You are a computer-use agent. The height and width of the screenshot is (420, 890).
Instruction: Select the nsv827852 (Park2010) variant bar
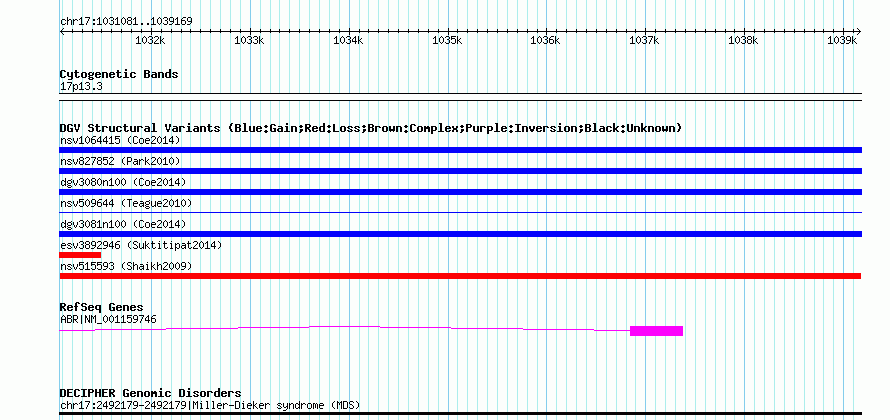tap(460, 171)
